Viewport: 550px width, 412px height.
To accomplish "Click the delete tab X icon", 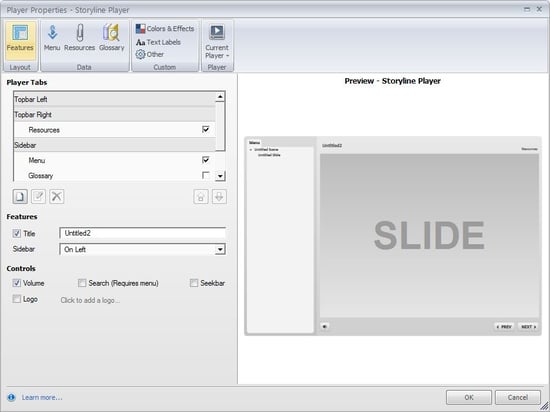I will 56,196.
